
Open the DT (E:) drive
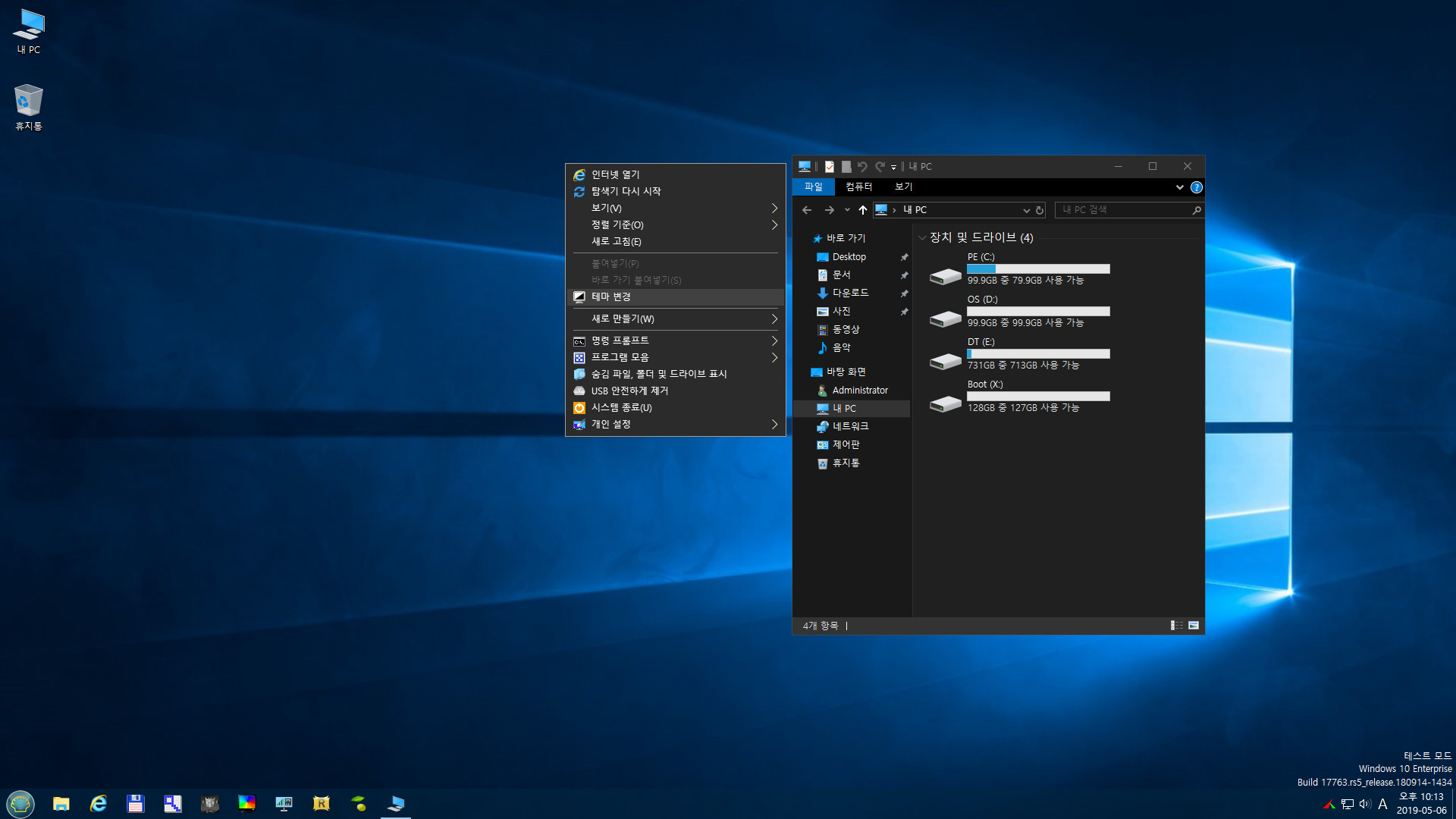pos(1021,354)
